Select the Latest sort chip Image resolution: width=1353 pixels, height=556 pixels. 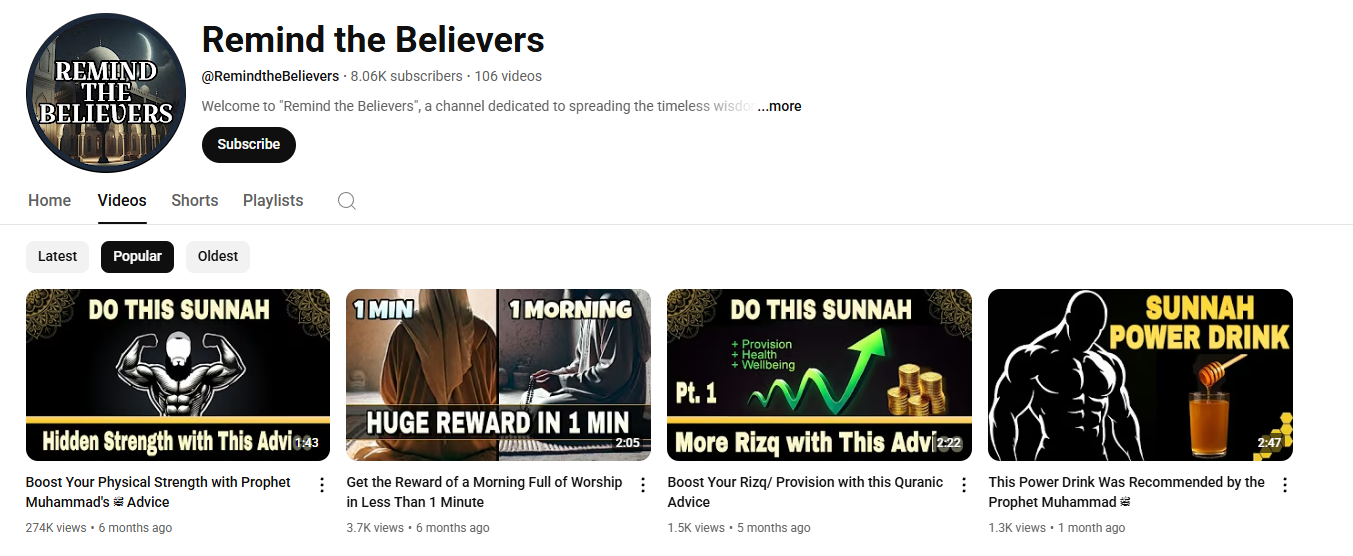[57, 256]
